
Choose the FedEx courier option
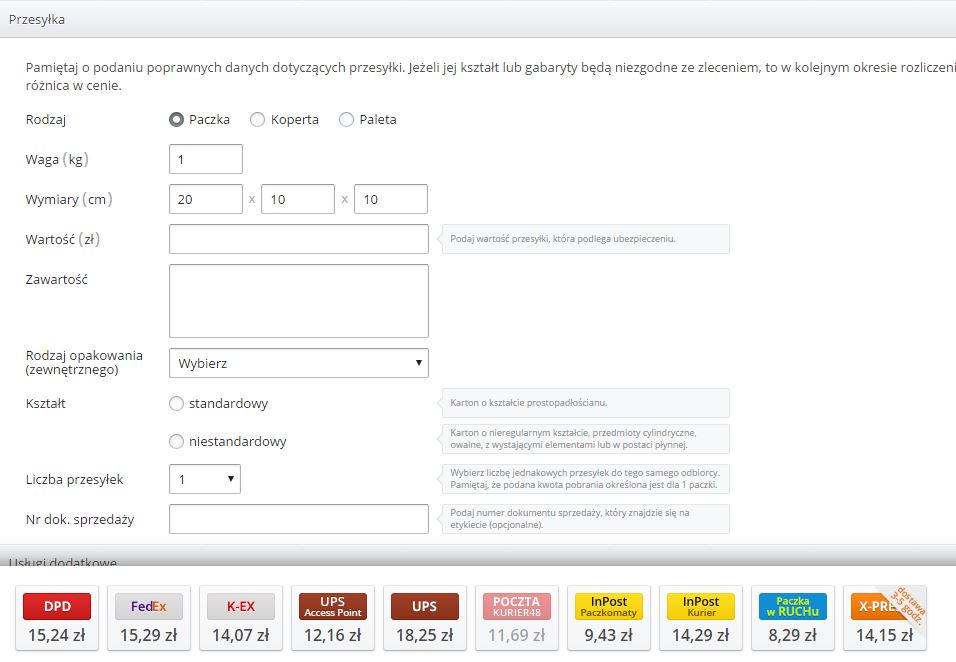point(149,607)
